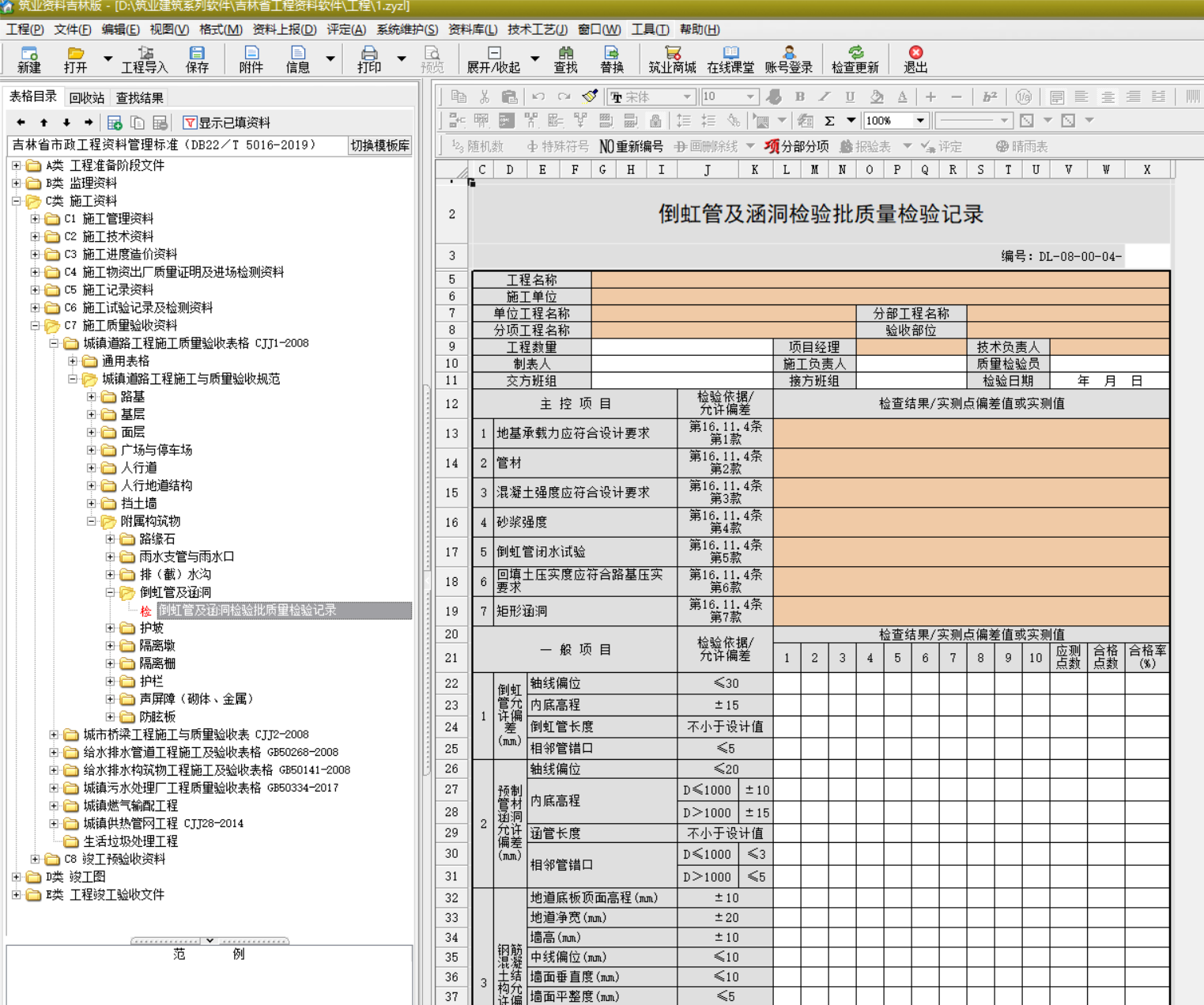Expand the 路基 folder node

point(92,396)
